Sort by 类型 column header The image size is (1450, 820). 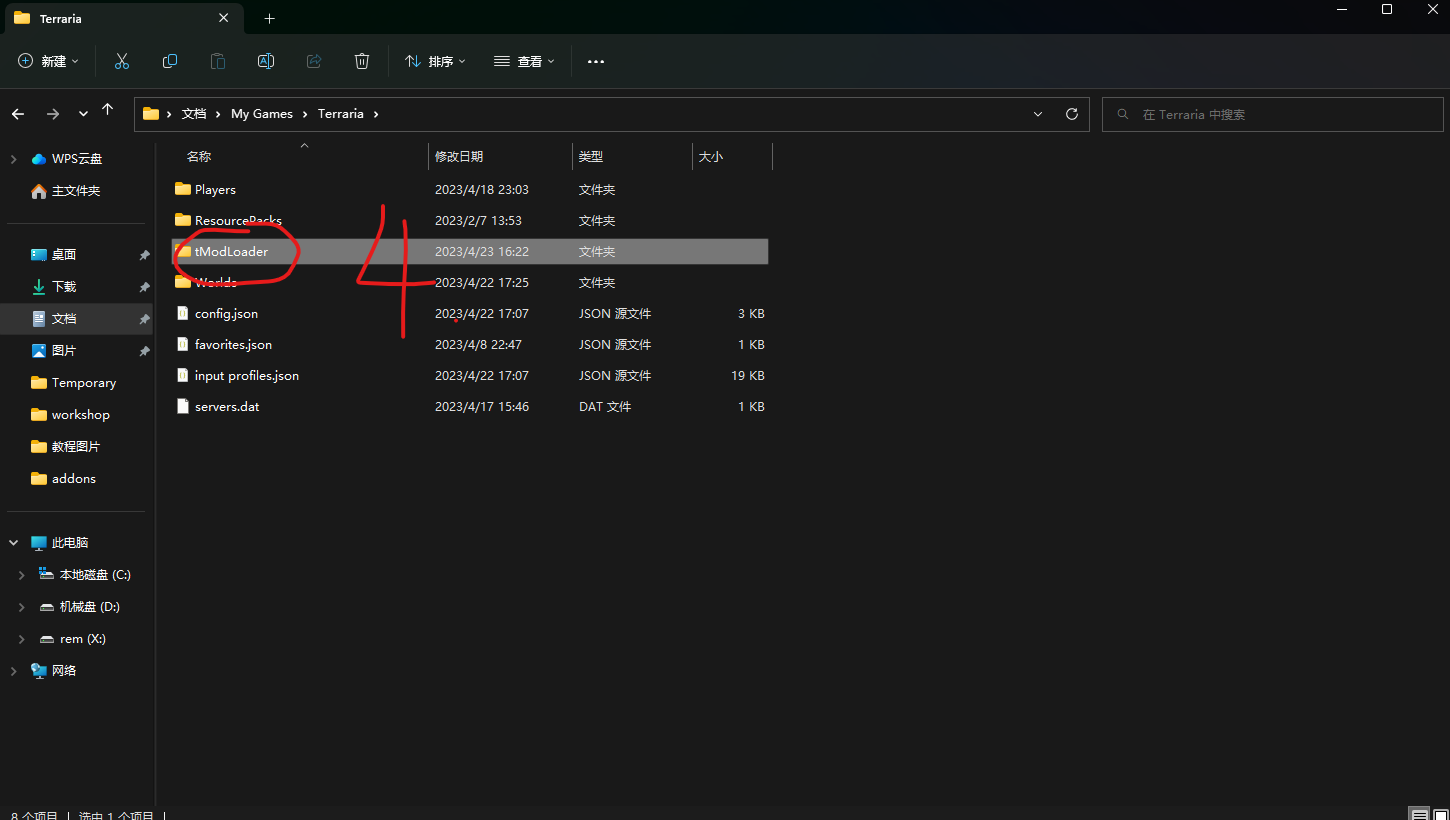pyautogui.click(x=591, y=156)
